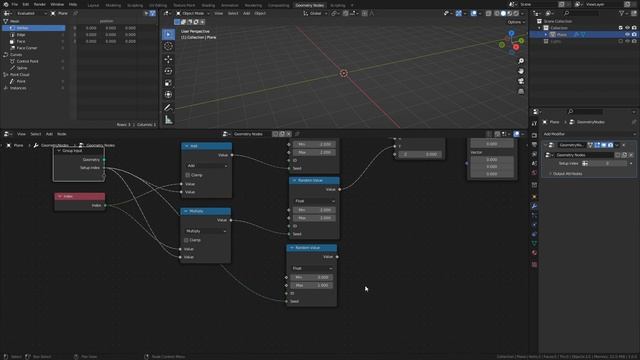The image size is (640, 360).
Task: Toggle viewport overlays button
Action: click(x=473, y=13)
